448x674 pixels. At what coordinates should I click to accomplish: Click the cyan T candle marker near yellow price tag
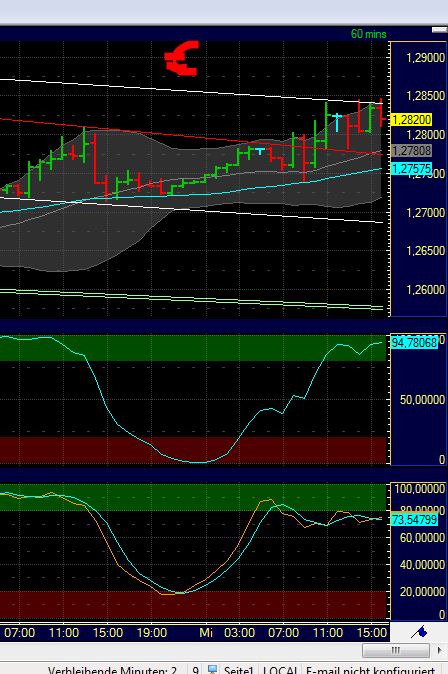[337, 122]
